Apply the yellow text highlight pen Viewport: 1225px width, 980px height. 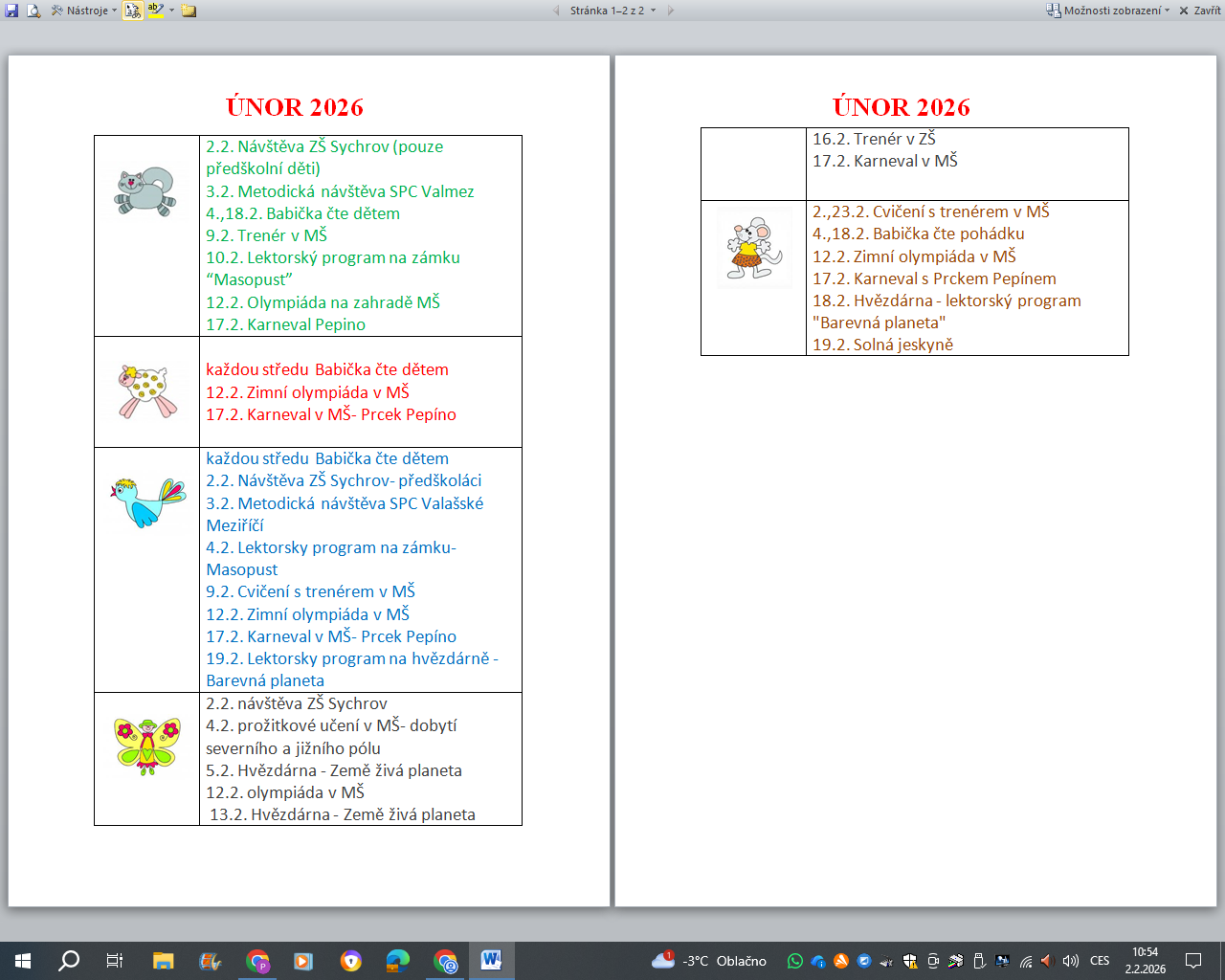point(155,11)
